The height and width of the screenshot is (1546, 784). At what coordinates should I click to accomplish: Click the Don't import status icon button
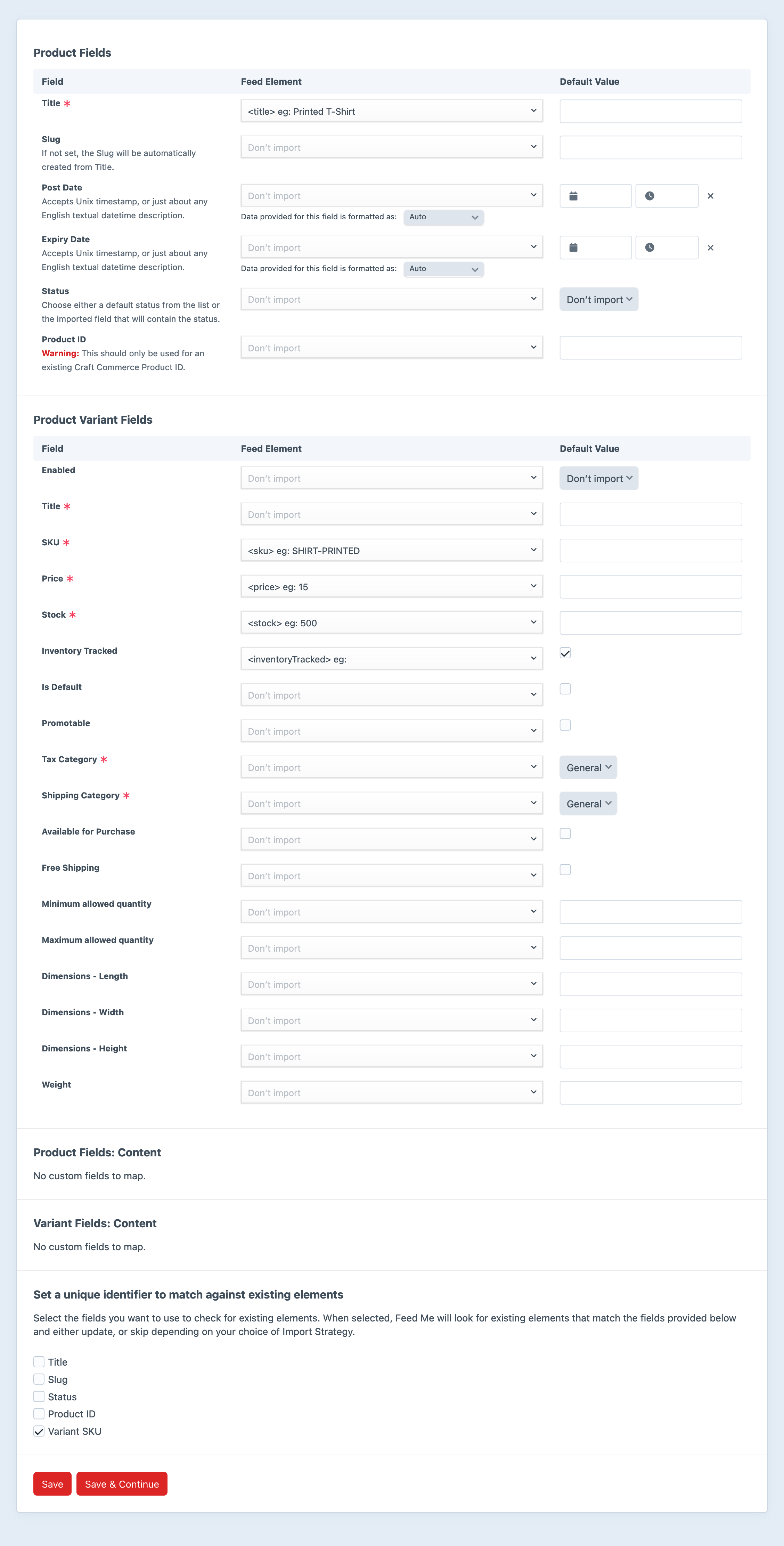tap(598, 299)
